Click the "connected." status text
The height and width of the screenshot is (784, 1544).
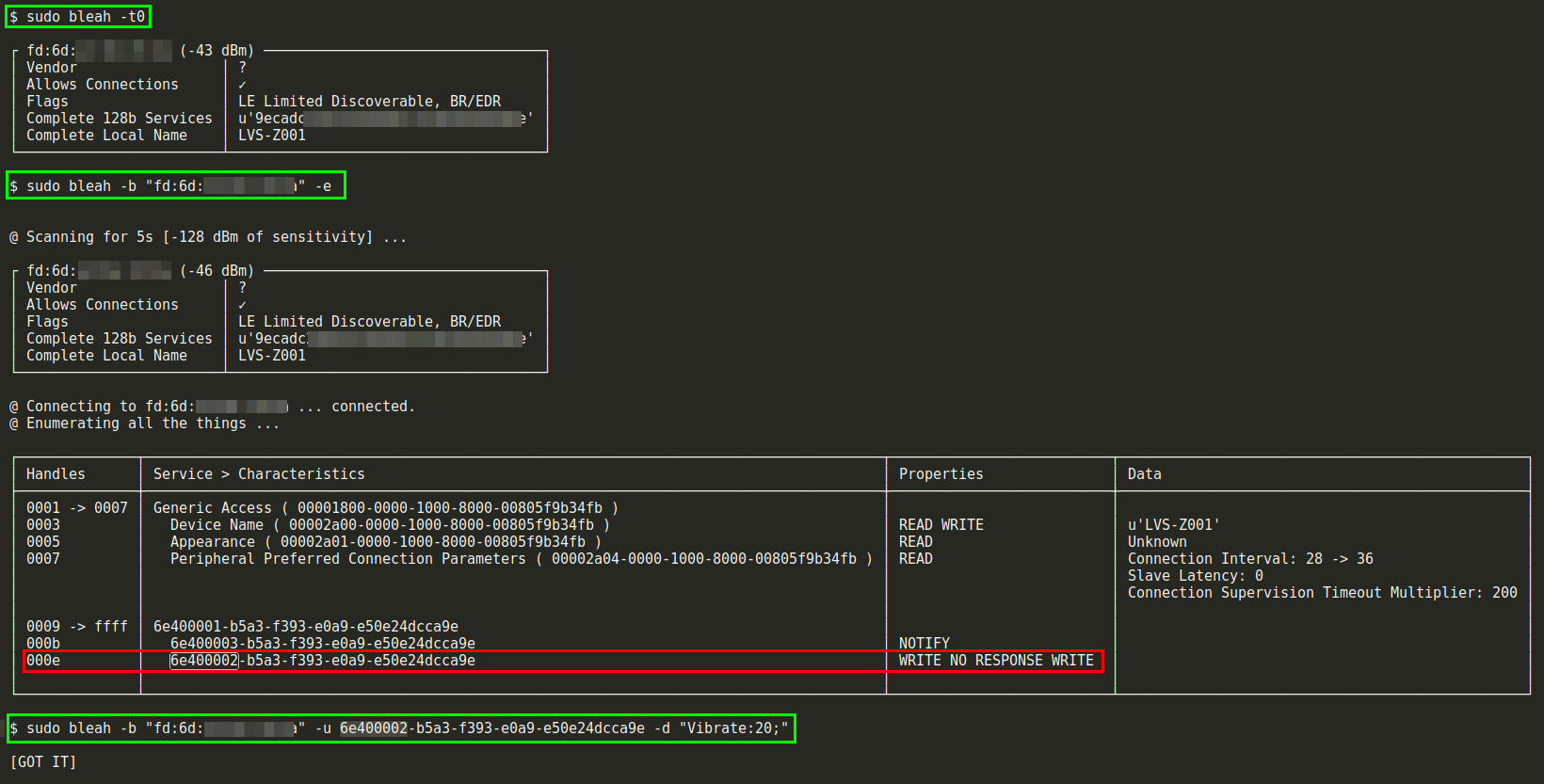[x=373, y=407]
